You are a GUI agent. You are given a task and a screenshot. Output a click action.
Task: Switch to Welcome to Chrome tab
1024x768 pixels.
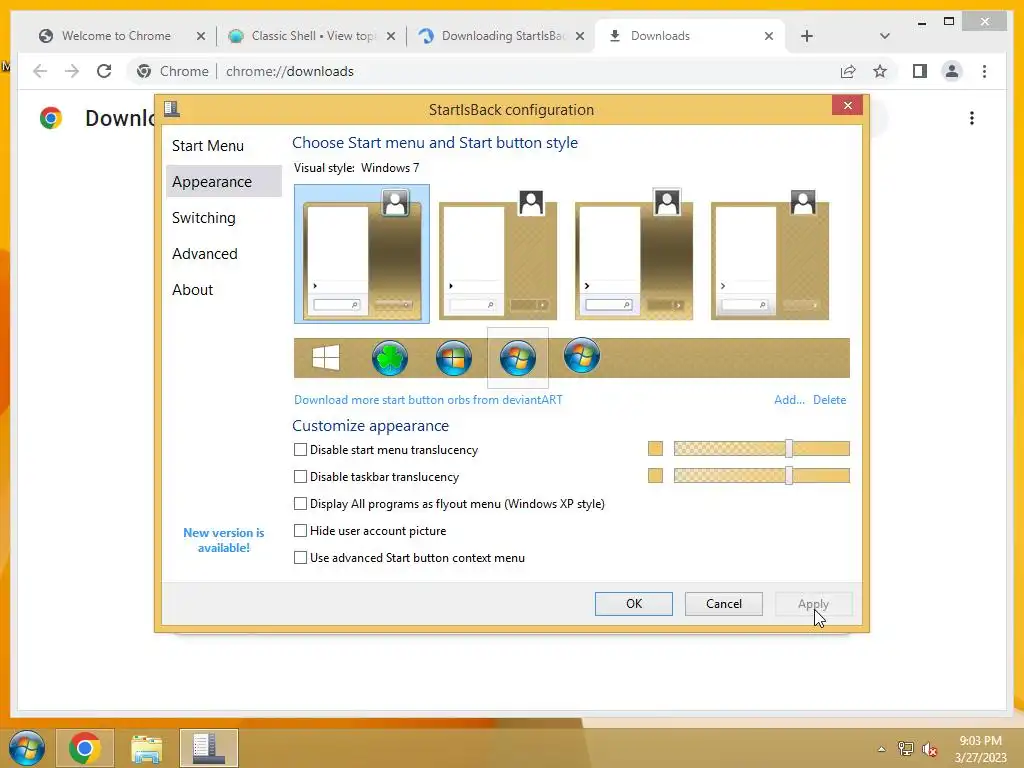(116, 36)
